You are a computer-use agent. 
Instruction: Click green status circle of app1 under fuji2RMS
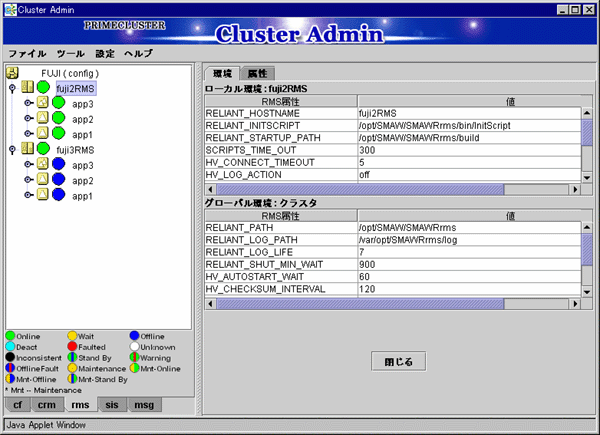click(58, 134)
